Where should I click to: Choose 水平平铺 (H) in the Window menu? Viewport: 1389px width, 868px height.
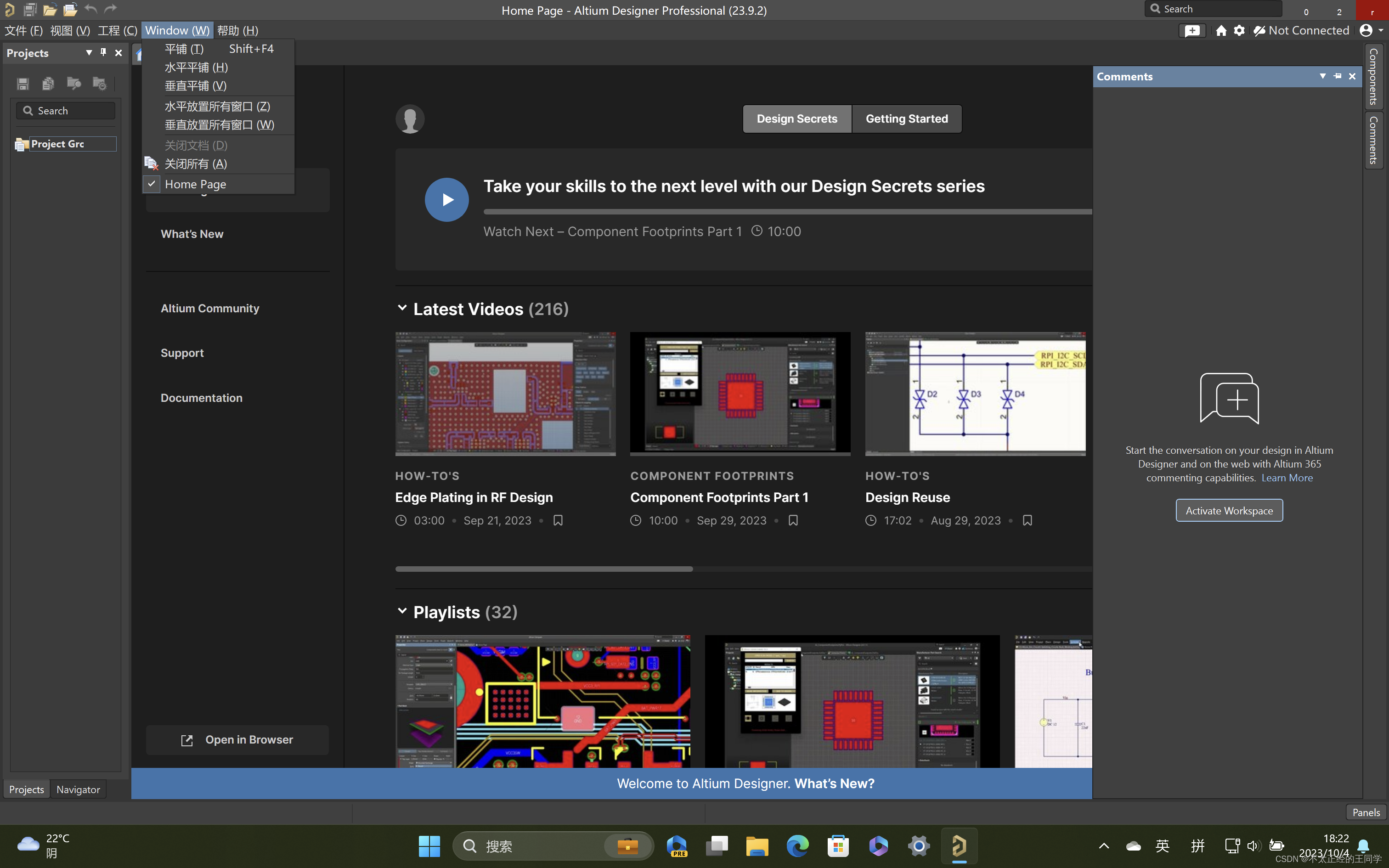[219, 67]
